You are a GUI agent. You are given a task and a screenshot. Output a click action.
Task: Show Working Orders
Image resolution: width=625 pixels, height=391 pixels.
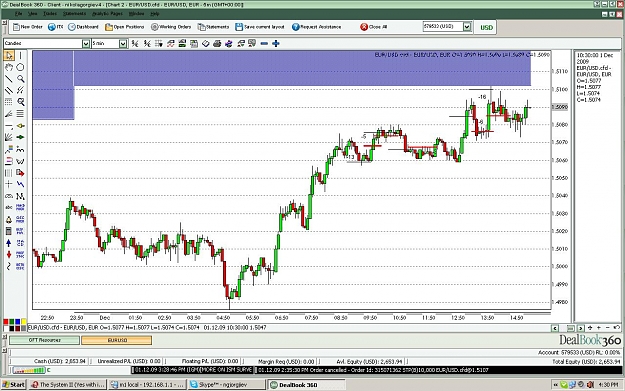coord(171,27)
